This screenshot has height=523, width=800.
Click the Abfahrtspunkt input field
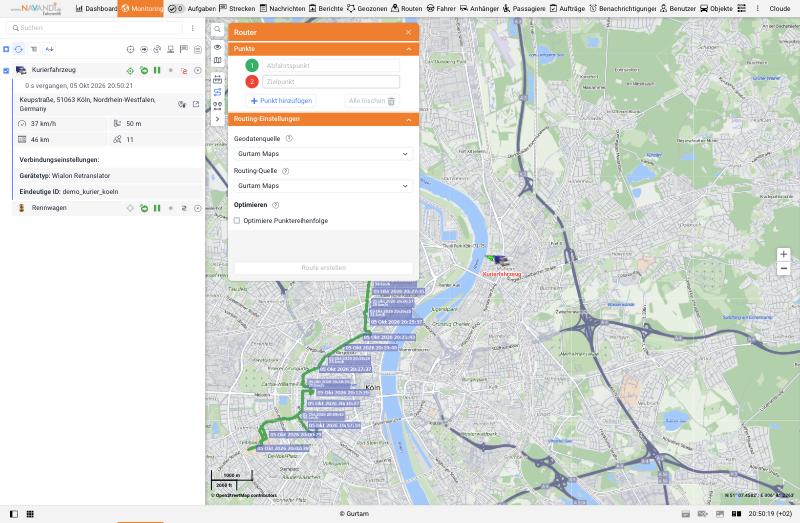tap(331, 66)
